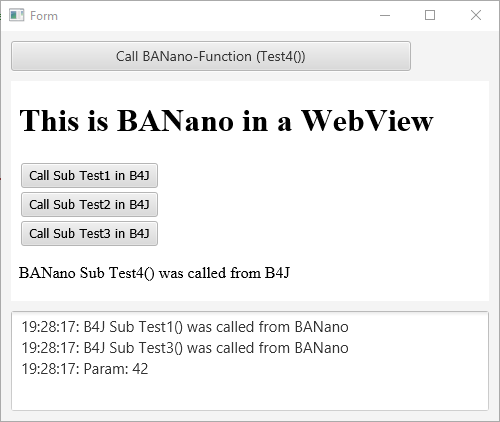The image size is (500, 422).
Task: Click the Call BANano-Function (Test4()) button
Action: tap(211, 56)
